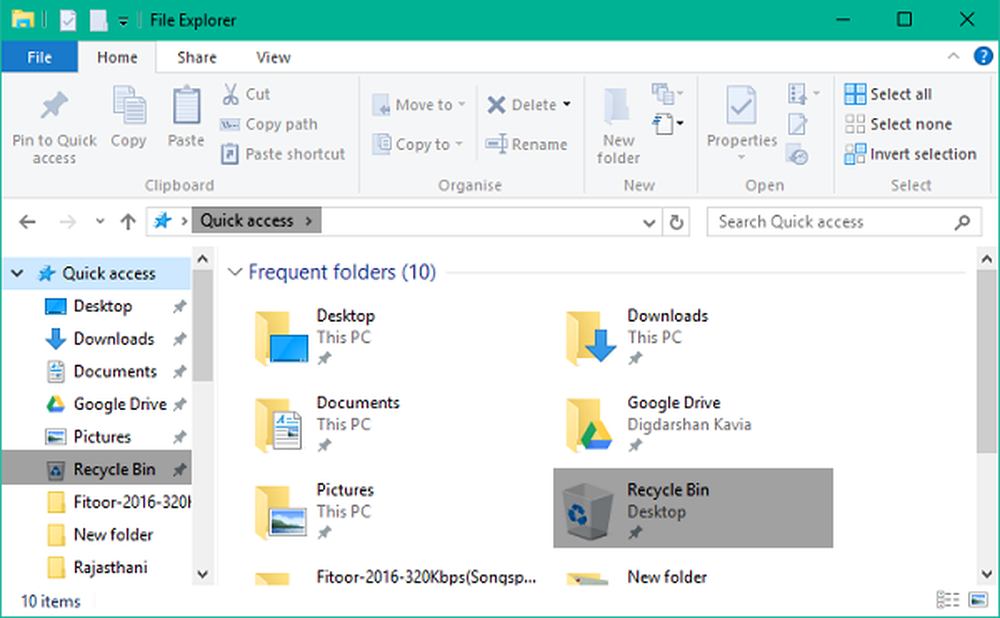Click the Search Quick access field

832,222
